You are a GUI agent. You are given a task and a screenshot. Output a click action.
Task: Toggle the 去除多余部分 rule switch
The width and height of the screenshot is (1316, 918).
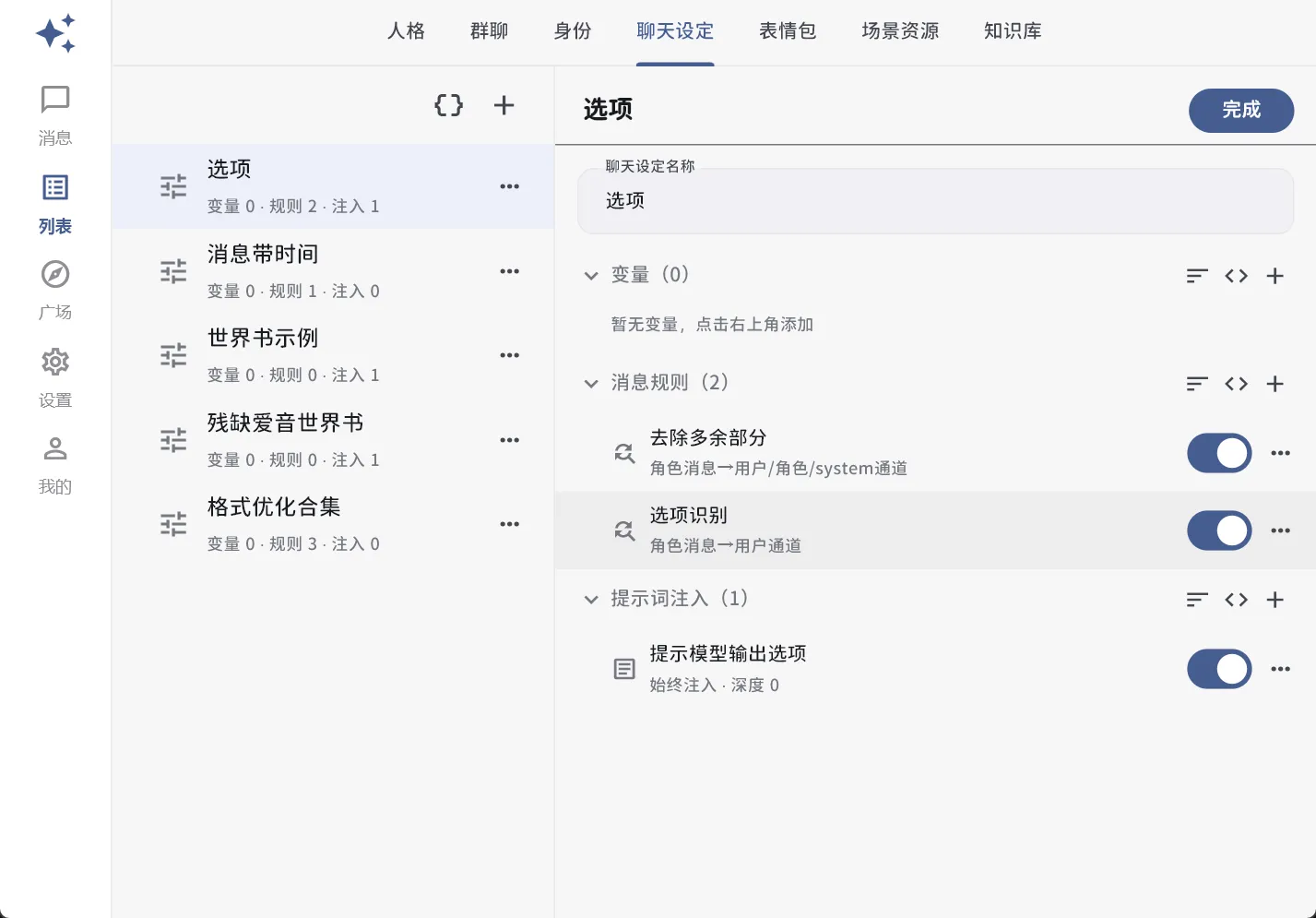click(x=1219, y=453)
